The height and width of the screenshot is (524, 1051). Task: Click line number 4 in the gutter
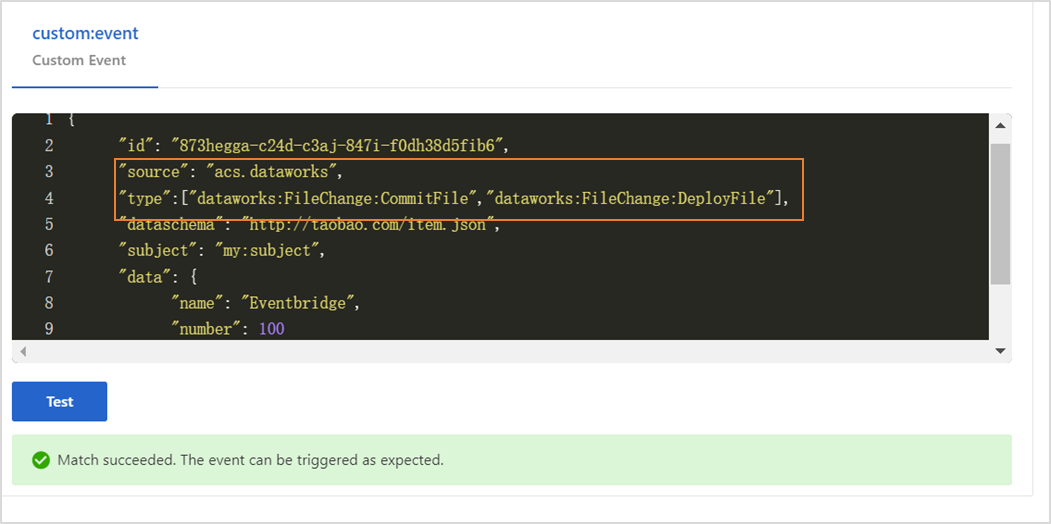click(x=48, y=198)
